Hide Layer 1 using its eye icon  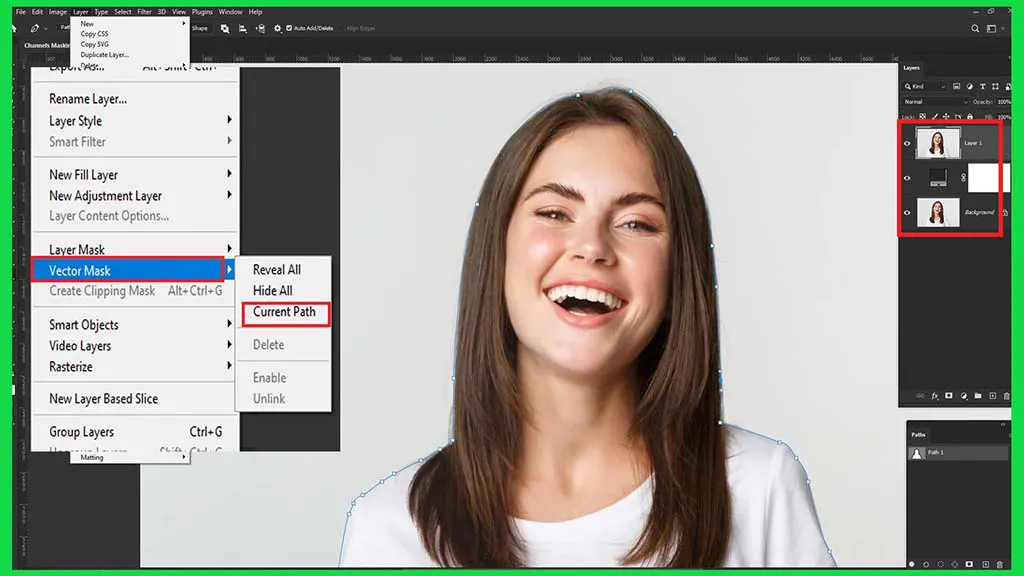pos(907,144)
